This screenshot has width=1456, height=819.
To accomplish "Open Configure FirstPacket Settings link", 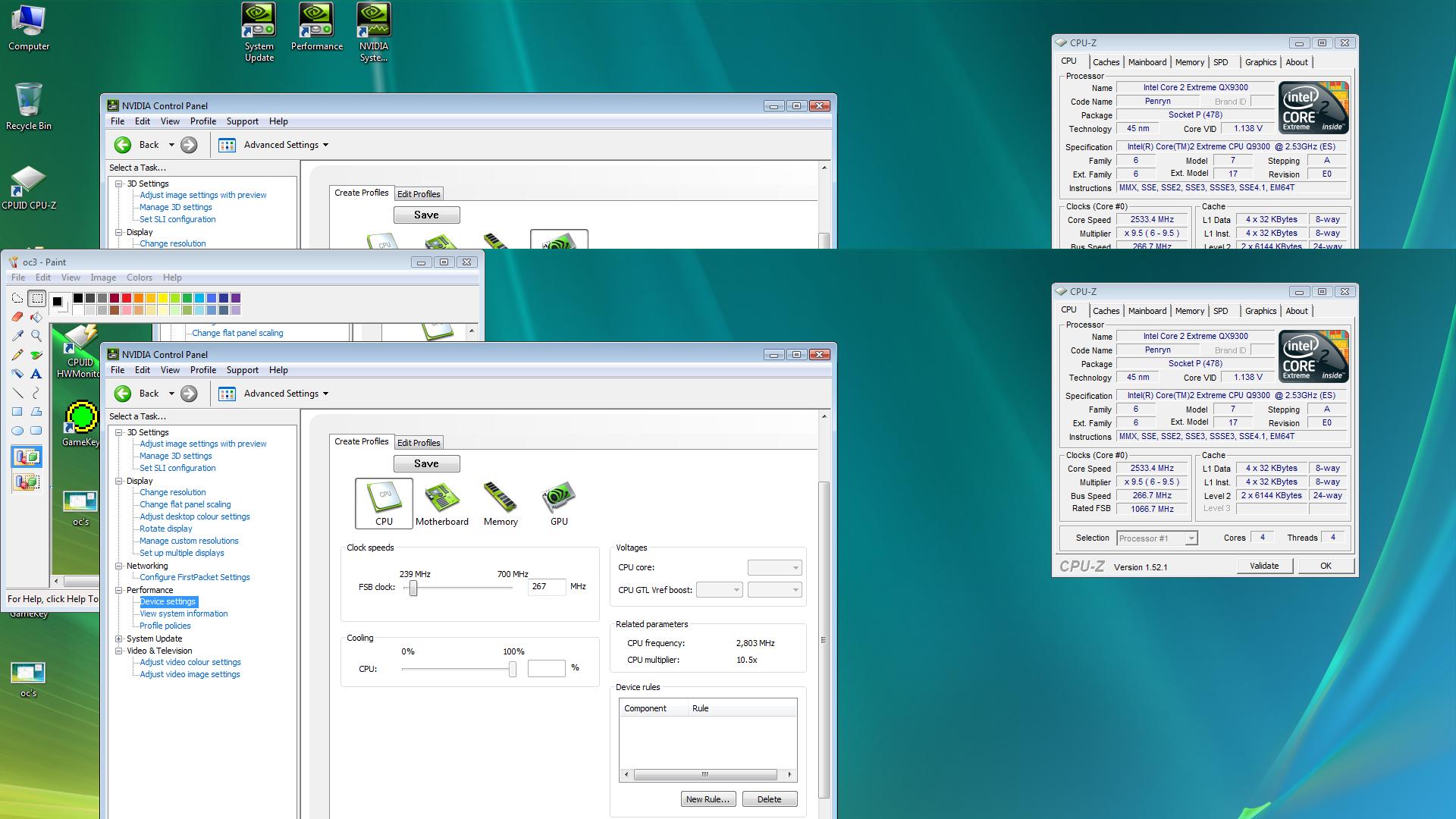I will point(195,577).
